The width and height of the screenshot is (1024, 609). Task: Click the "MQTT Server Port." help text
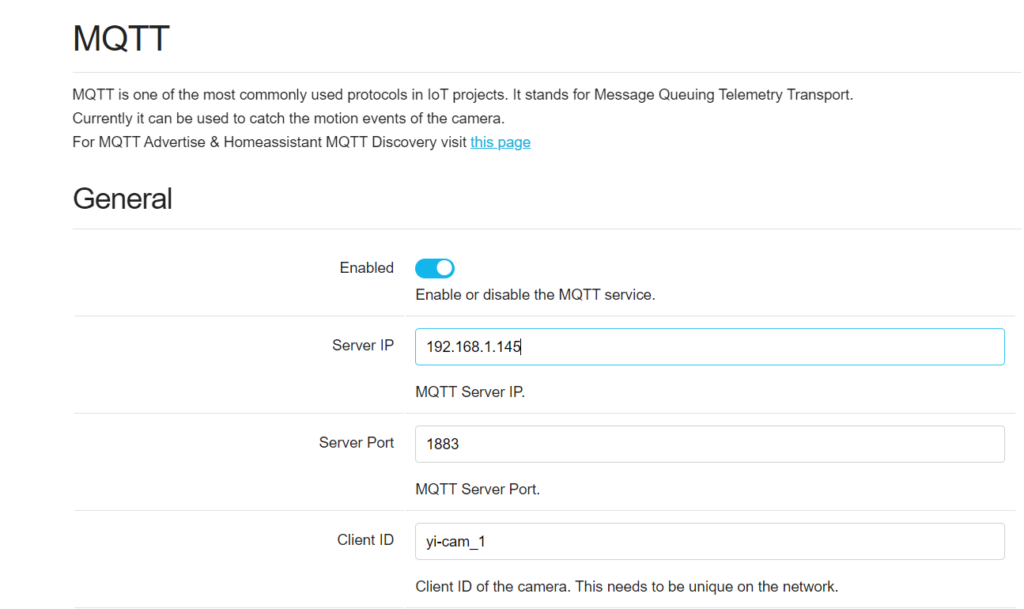(477, 489)
